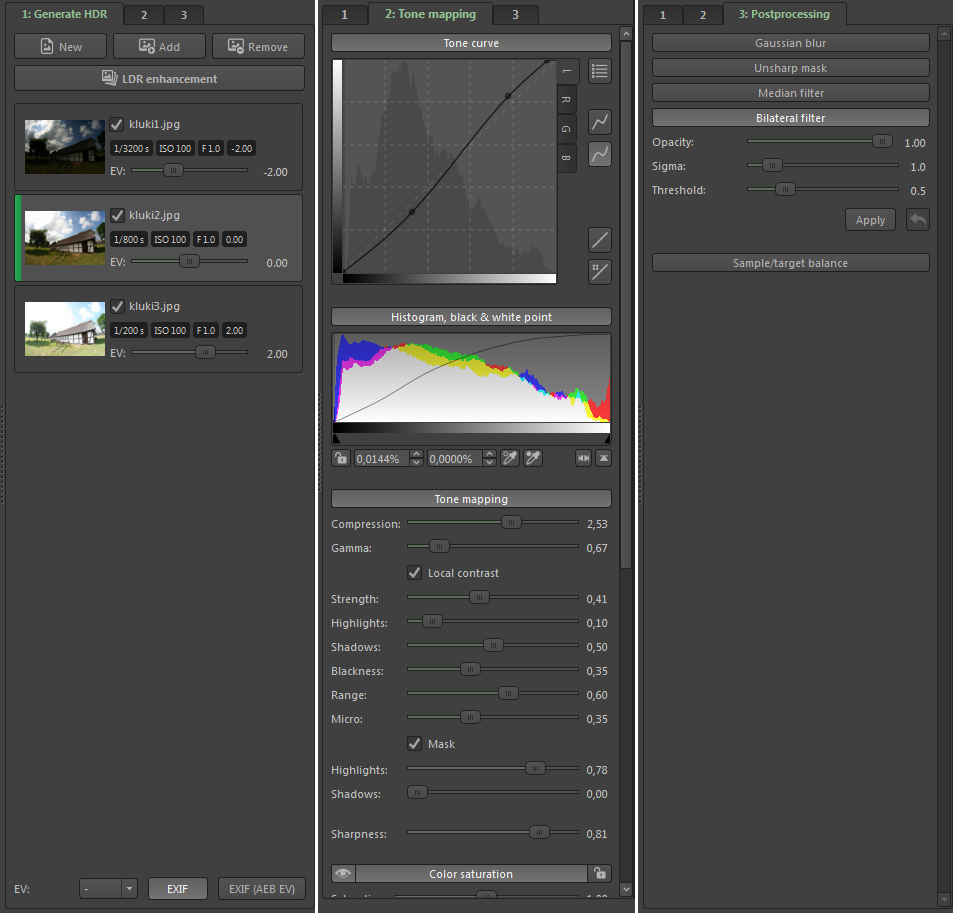
Task: Click tab 1 in the Postprocessing panel
Action: click(663, 15)
